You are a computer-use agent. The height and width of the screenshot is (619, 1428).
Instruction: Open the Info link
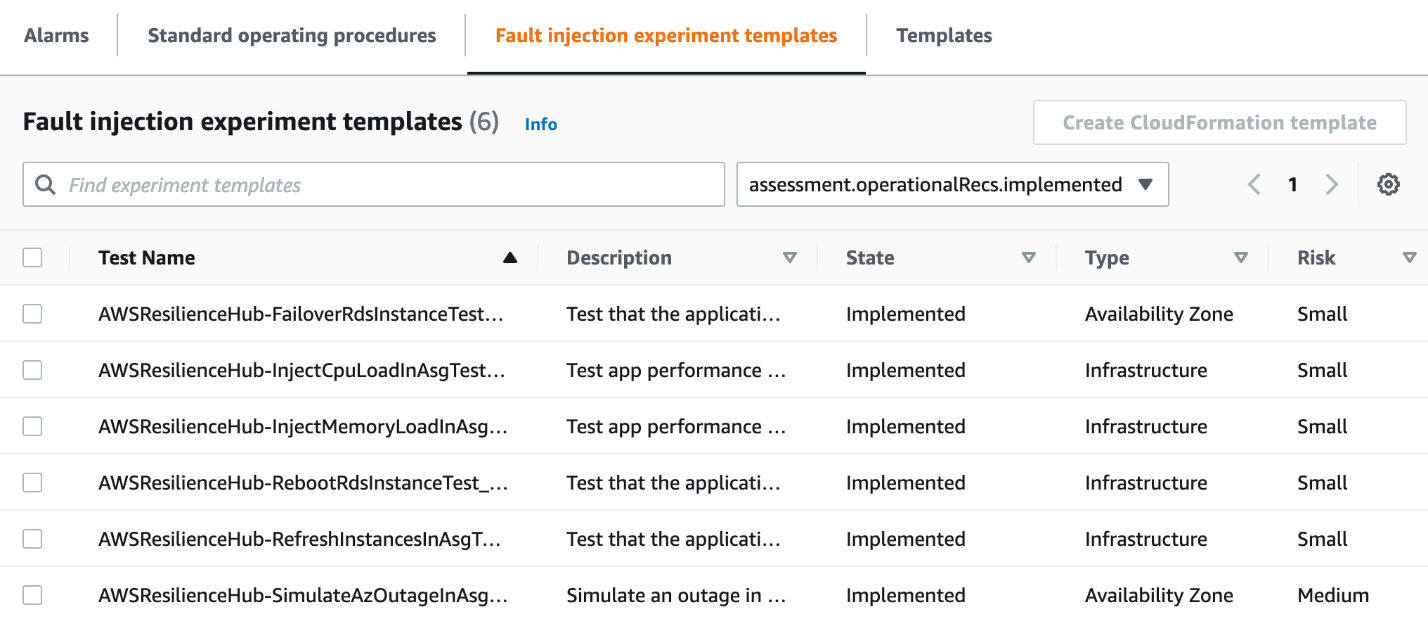(541, 124)
